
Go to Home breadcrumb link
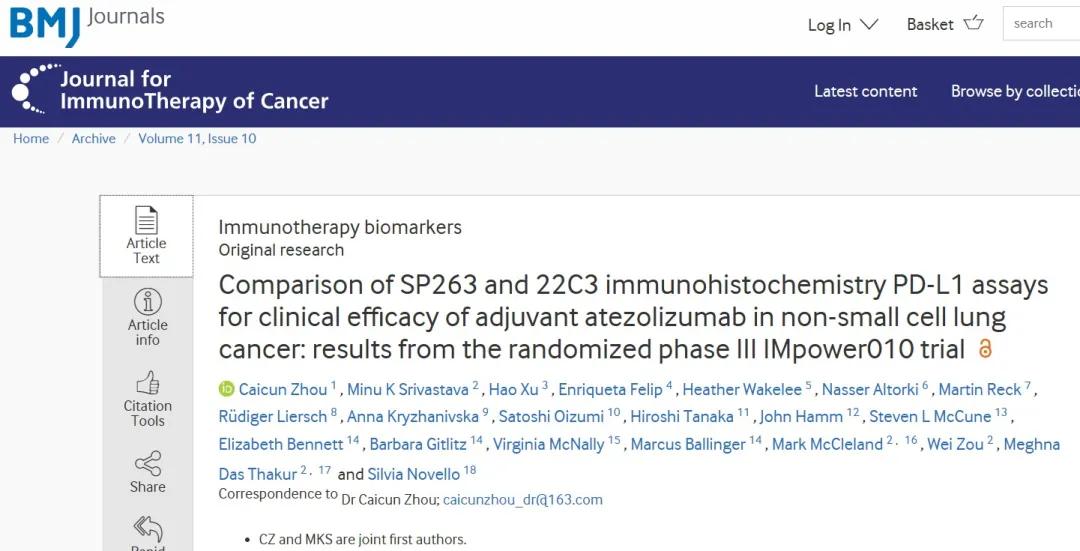tap(31, 138)
